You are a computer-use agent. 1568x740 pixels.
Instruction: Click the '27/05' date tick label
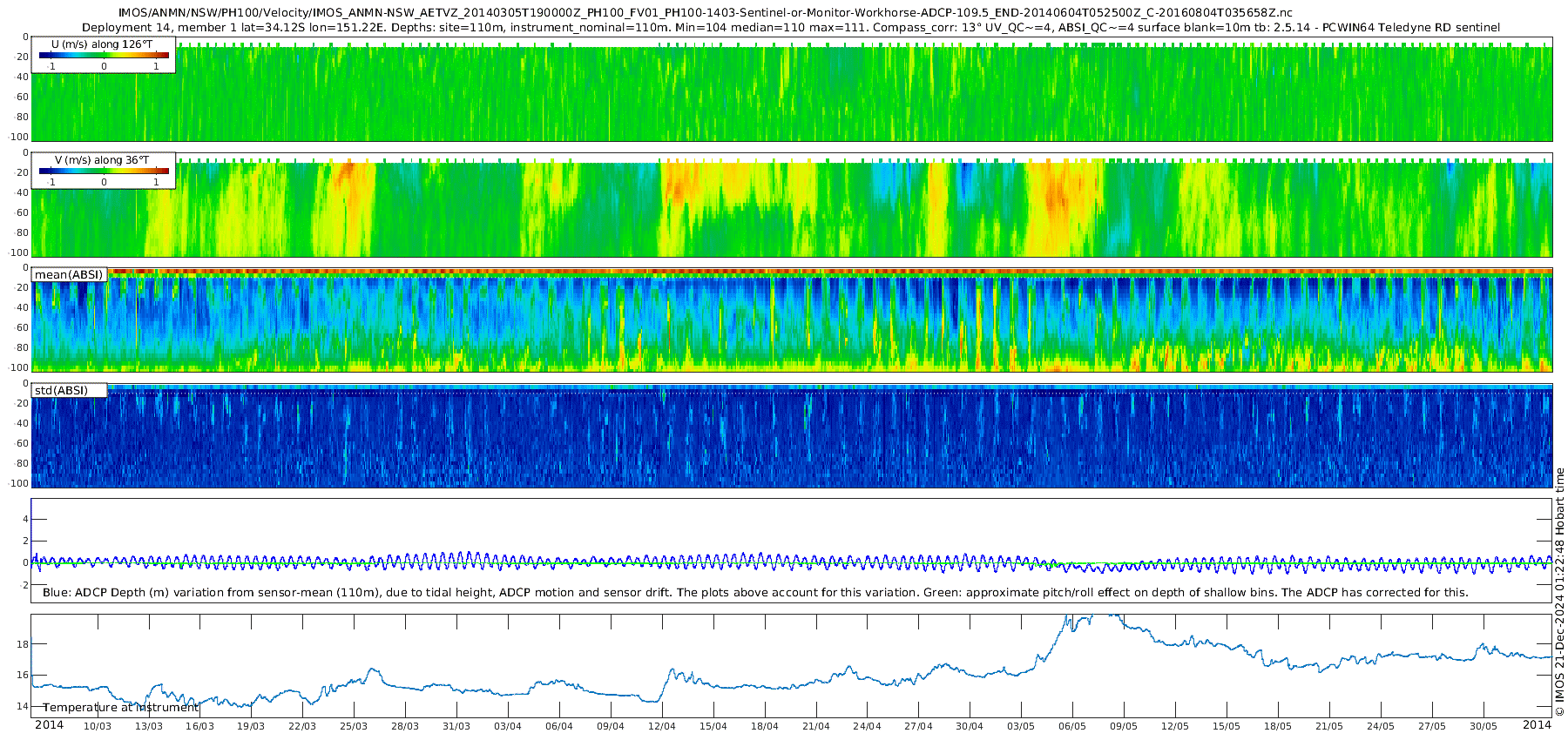1432,726
